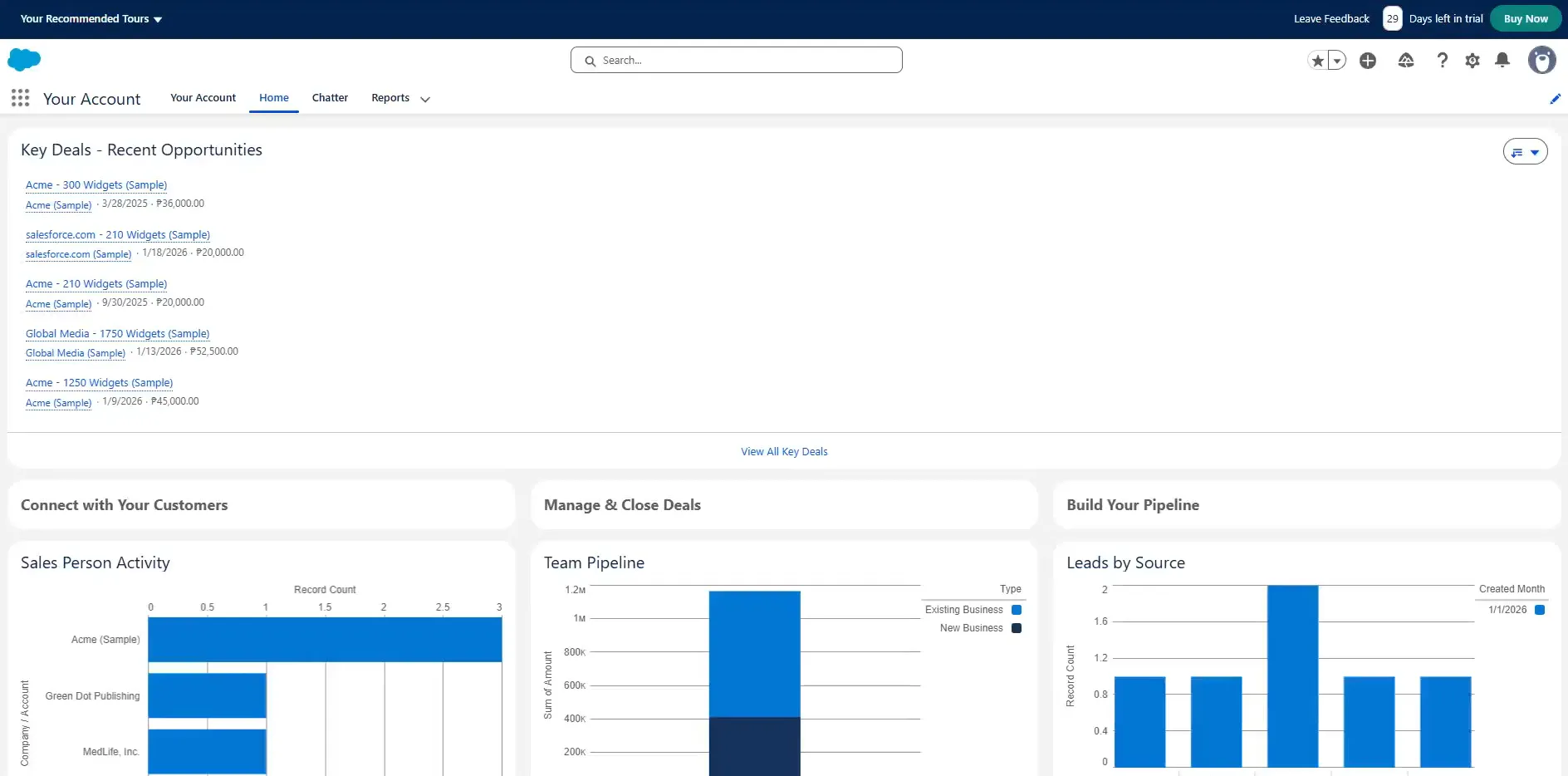The height and width of the screenshot is (776, 1568).
Task: Open the App Launcher grid icon
Action: point(21,98)
